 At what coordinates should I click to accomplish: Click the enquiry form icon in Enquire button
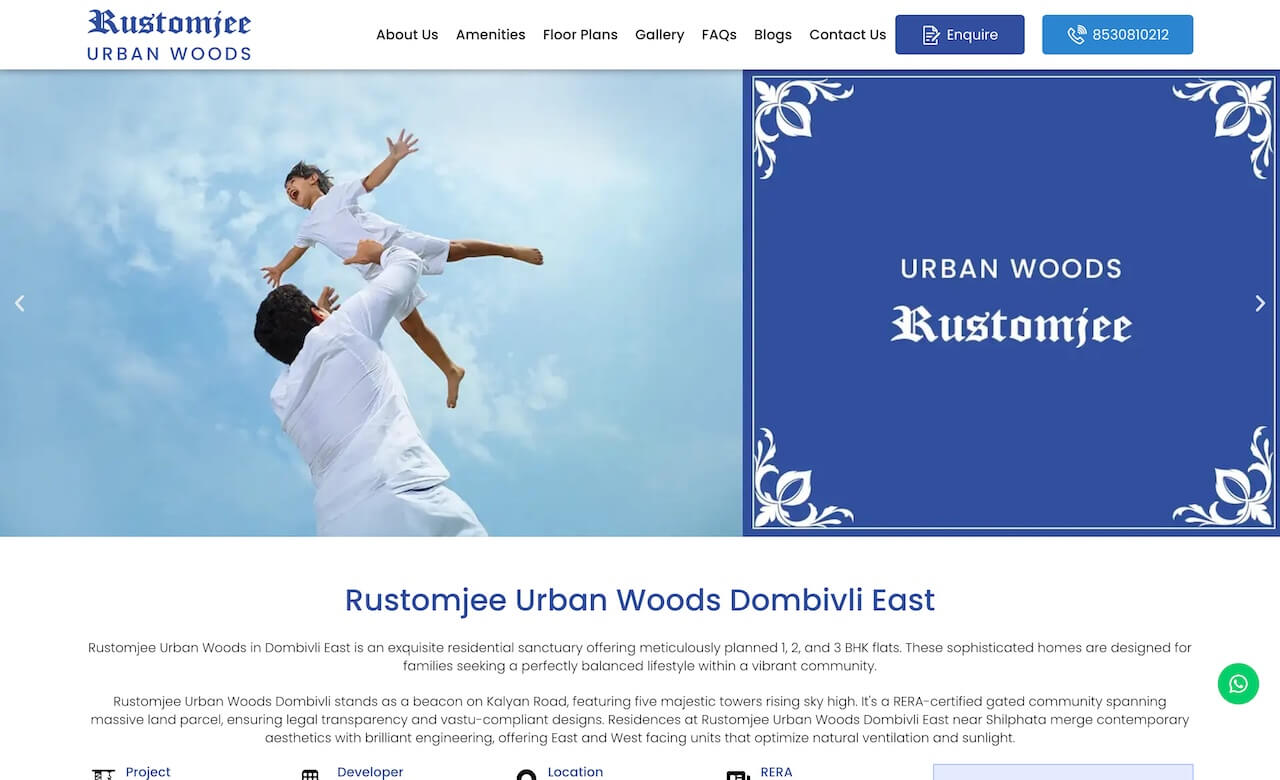(931, 35)
